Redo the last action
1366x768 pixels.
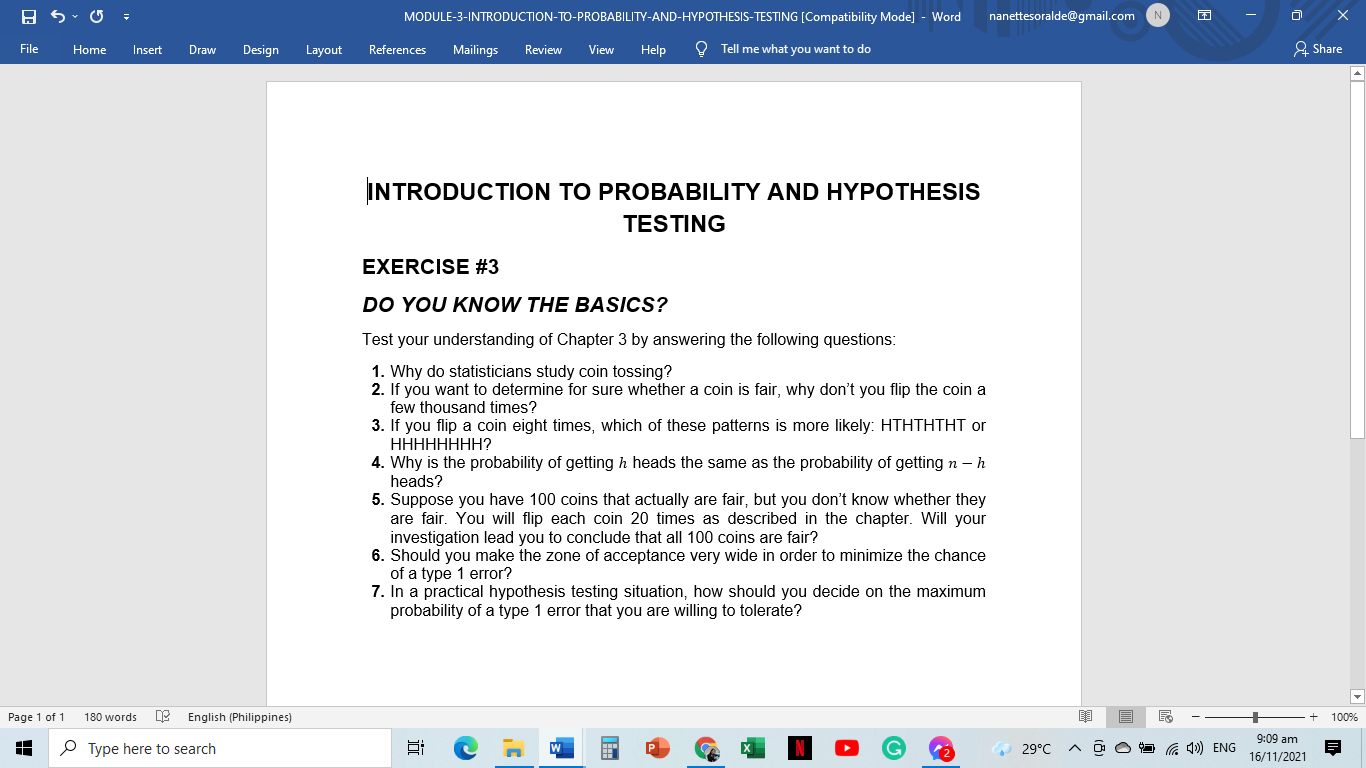coord(95,15)
